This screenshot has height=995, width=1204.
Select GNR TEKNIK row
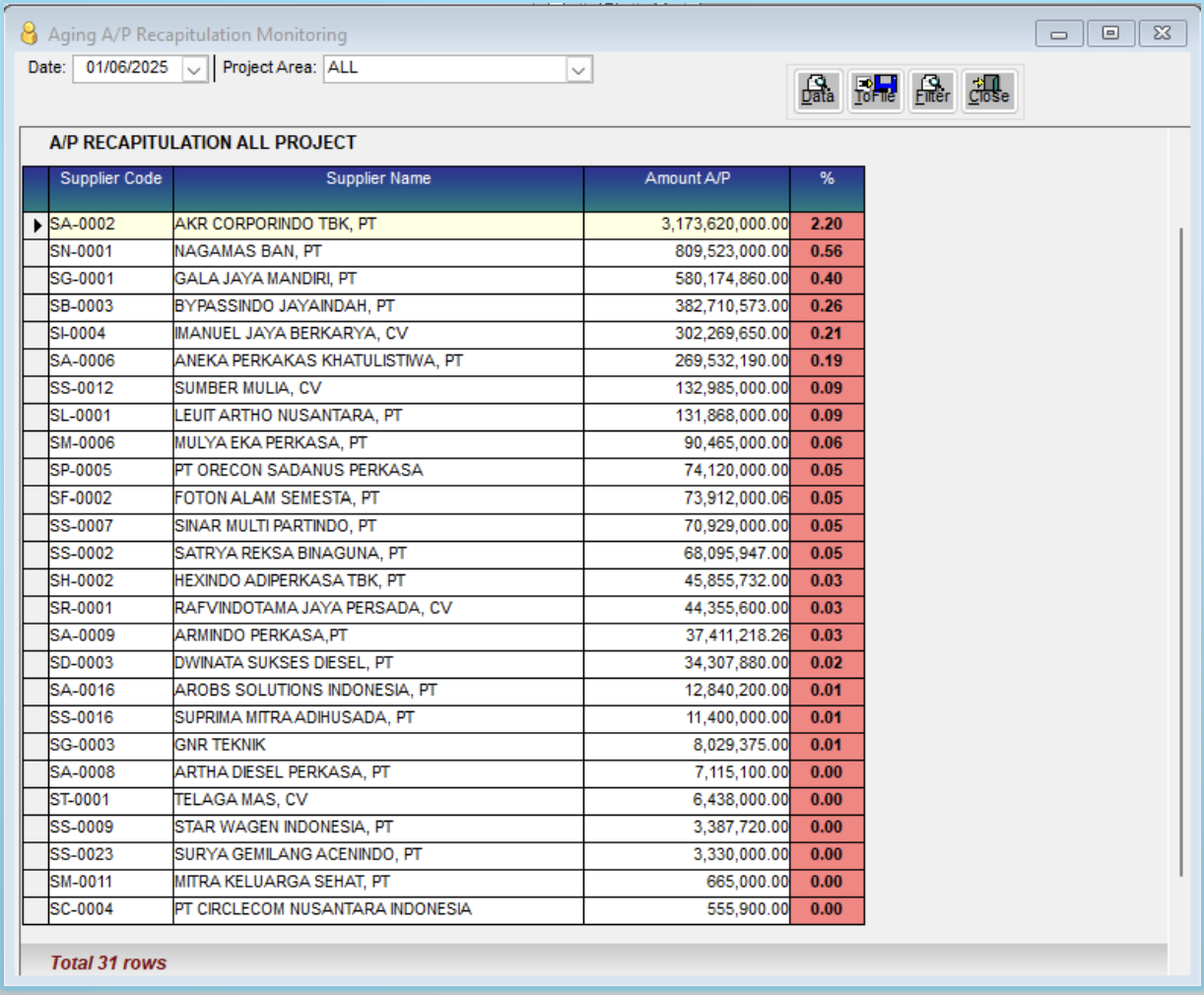pyautogui.click(x=378, y=746)
